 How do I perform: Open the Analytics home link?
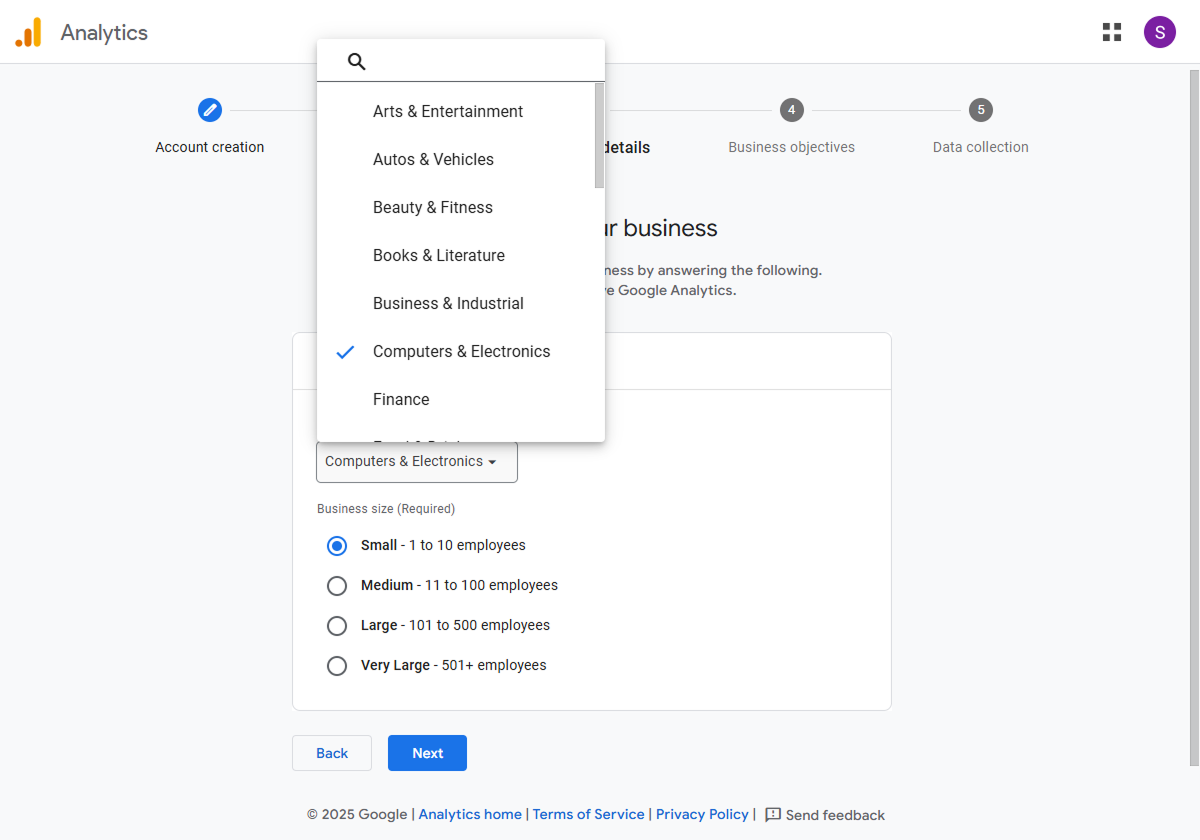point(470,814)
